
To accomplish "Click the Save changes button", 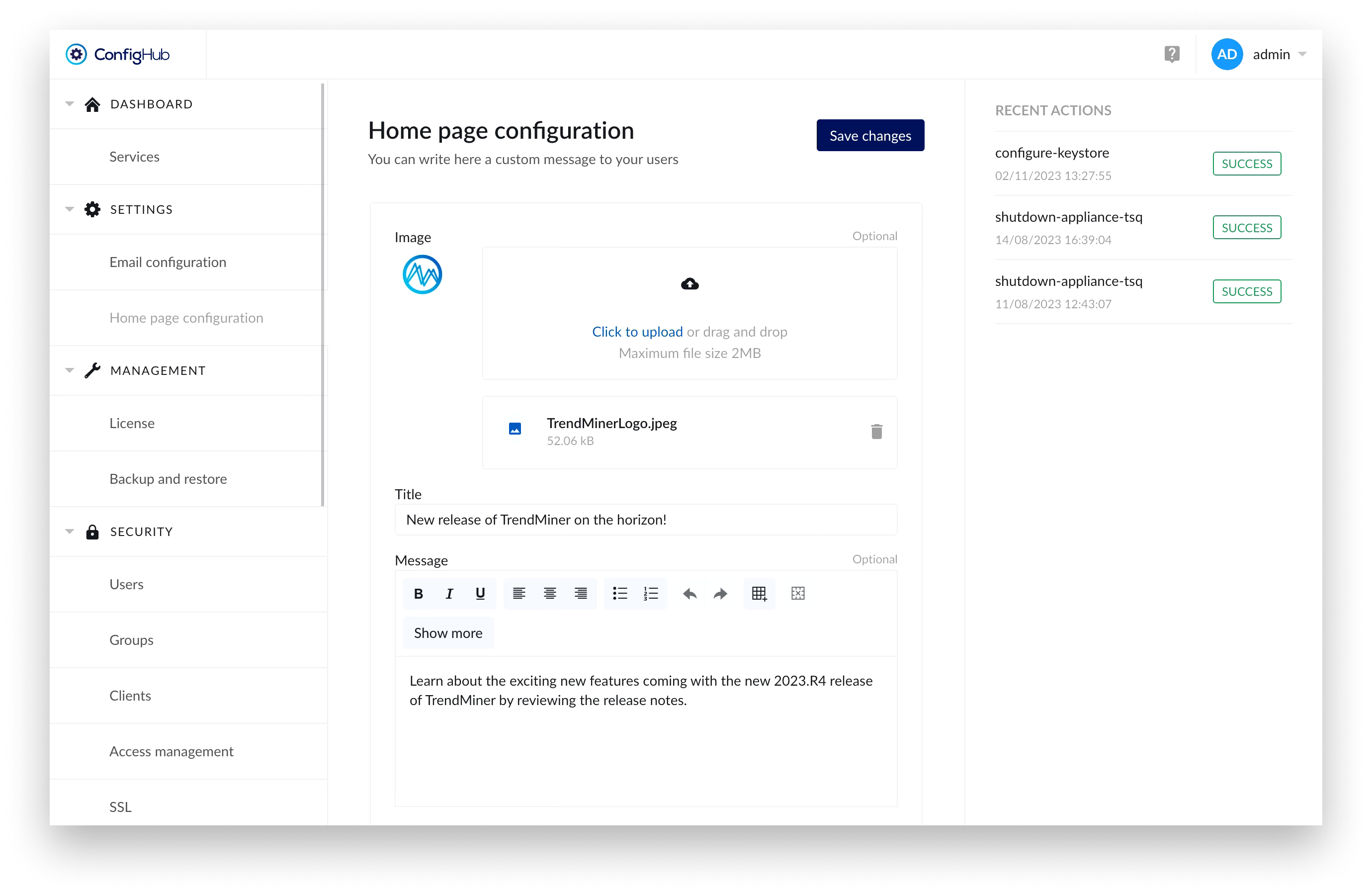I will click(x=869, y=136).
